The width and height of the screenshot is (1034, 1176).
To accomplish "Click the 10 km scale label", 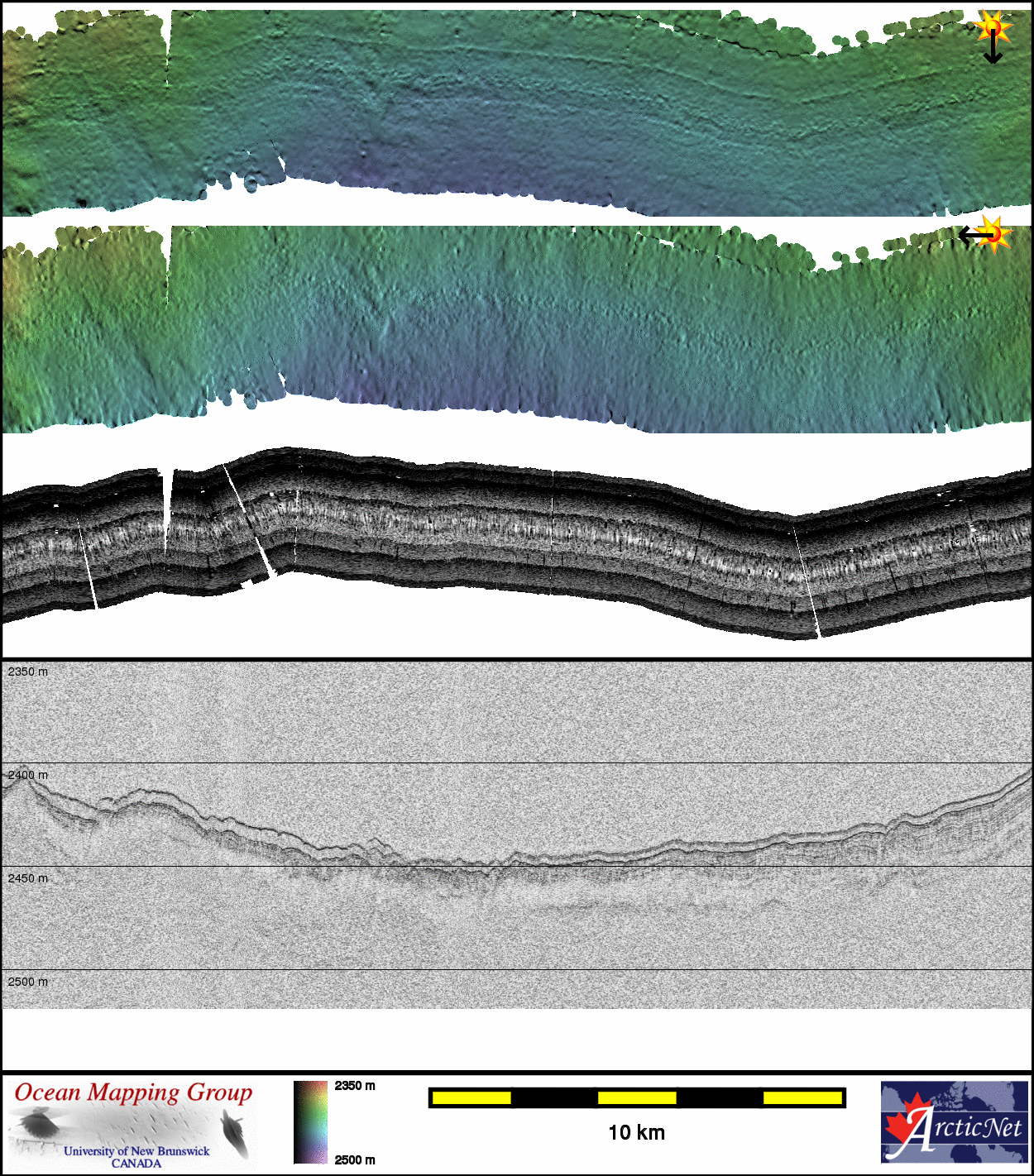I will click(x=636, y=1133).
